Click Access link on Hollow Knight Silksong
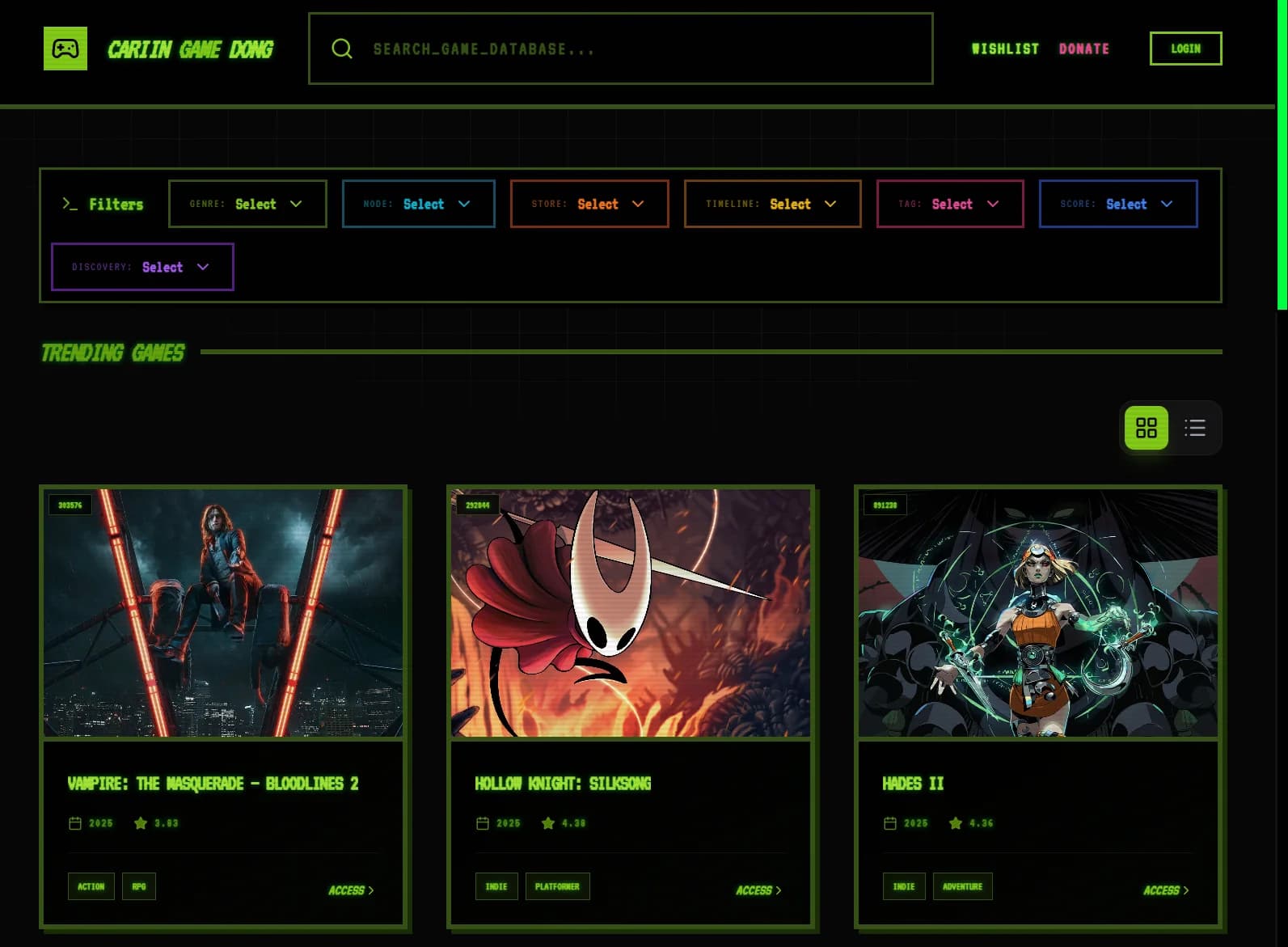This screenshot has width=1288, height=947. pyautogui.click(x=758, y=890)
